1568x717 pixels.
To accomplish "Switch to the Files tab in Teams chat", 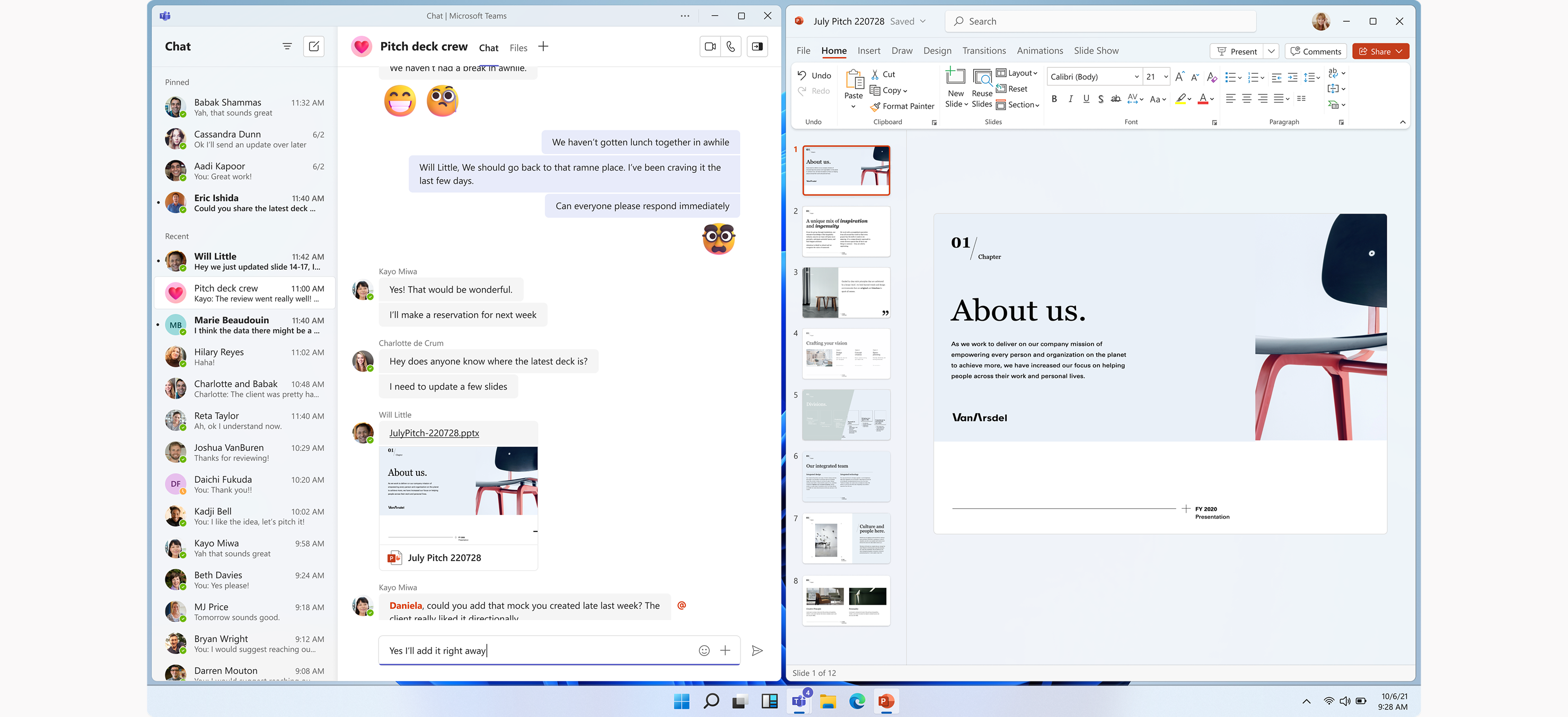I will pyautogui.click(x=518, y=48).
